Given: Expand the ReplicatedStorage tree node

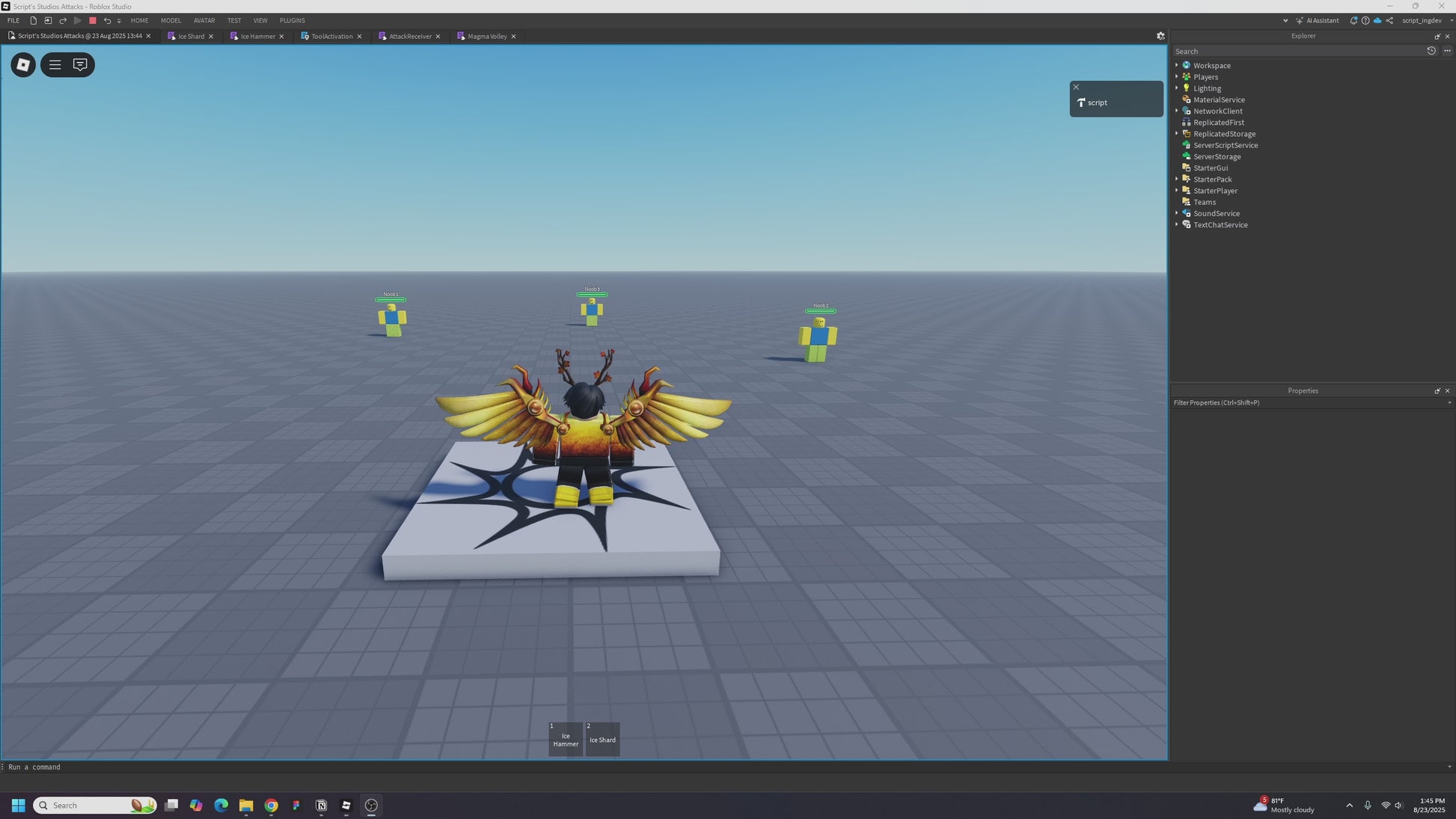Looking at the screenshot, I should pyautogui.click(x=1176, y=134).
